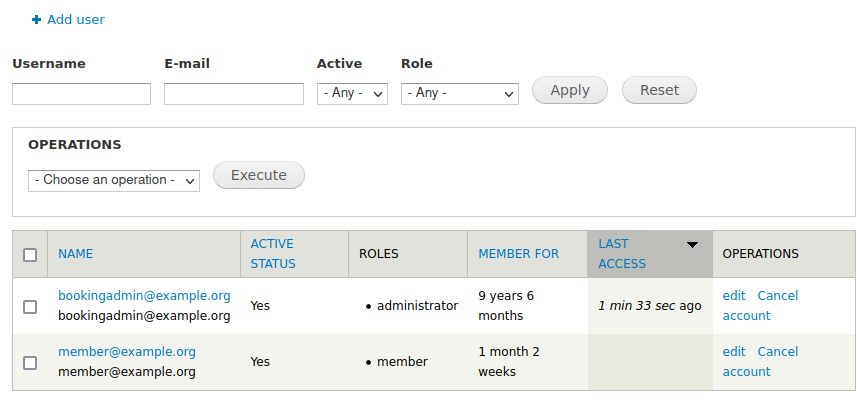Sort table by Name column header
The image size is (866, 403).
click(75, 254)
